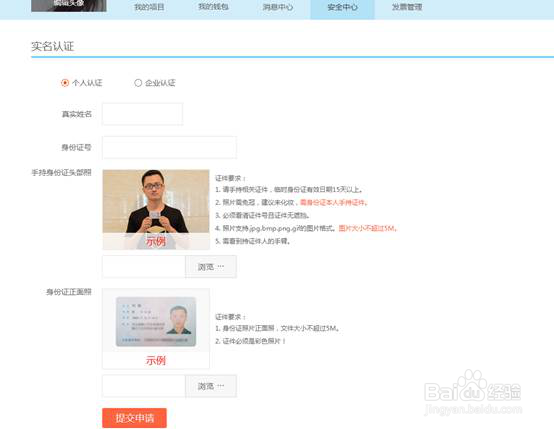The width and height of the screenshot is (554, 429).
Task: Browse file for 身份证正面照
Action: click(x=211, y=386)
